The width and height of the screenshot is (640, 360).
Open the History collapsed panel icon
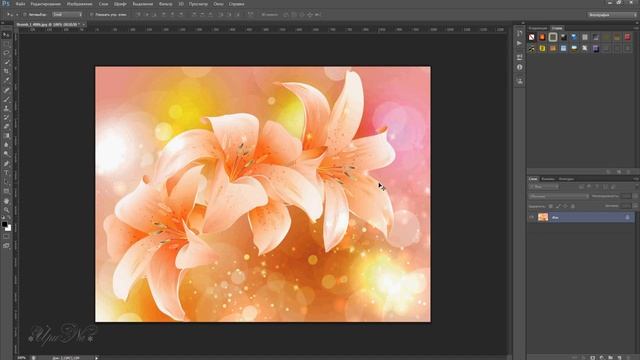tap(519, 33)
